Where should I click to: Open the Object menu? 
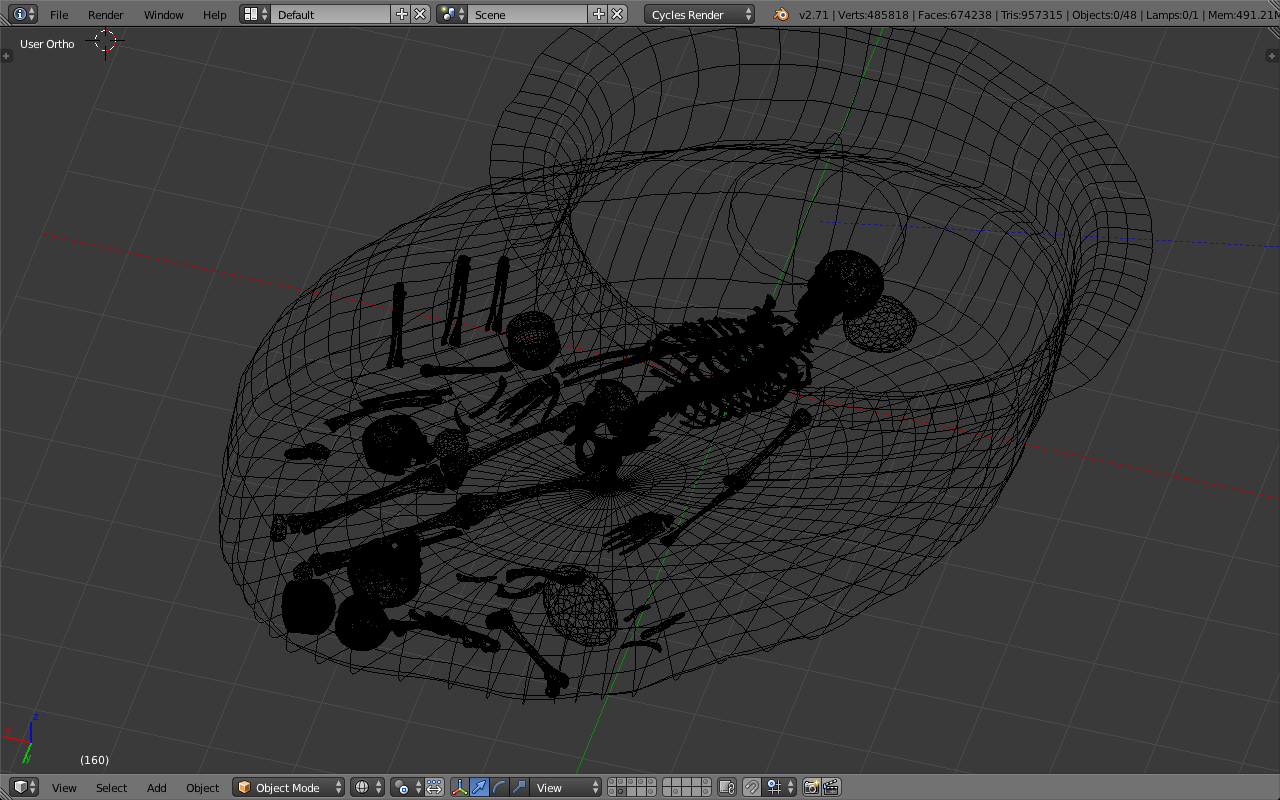pyautogui.click(x=202, y=788)
